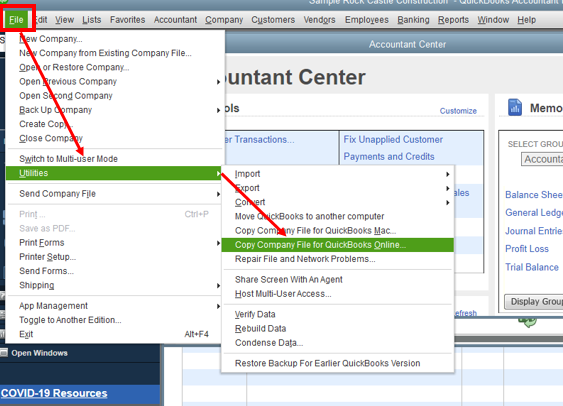Choose Verify Data from Utilities submenu
Screen dimensions: 563x406
tap(255, 314)
